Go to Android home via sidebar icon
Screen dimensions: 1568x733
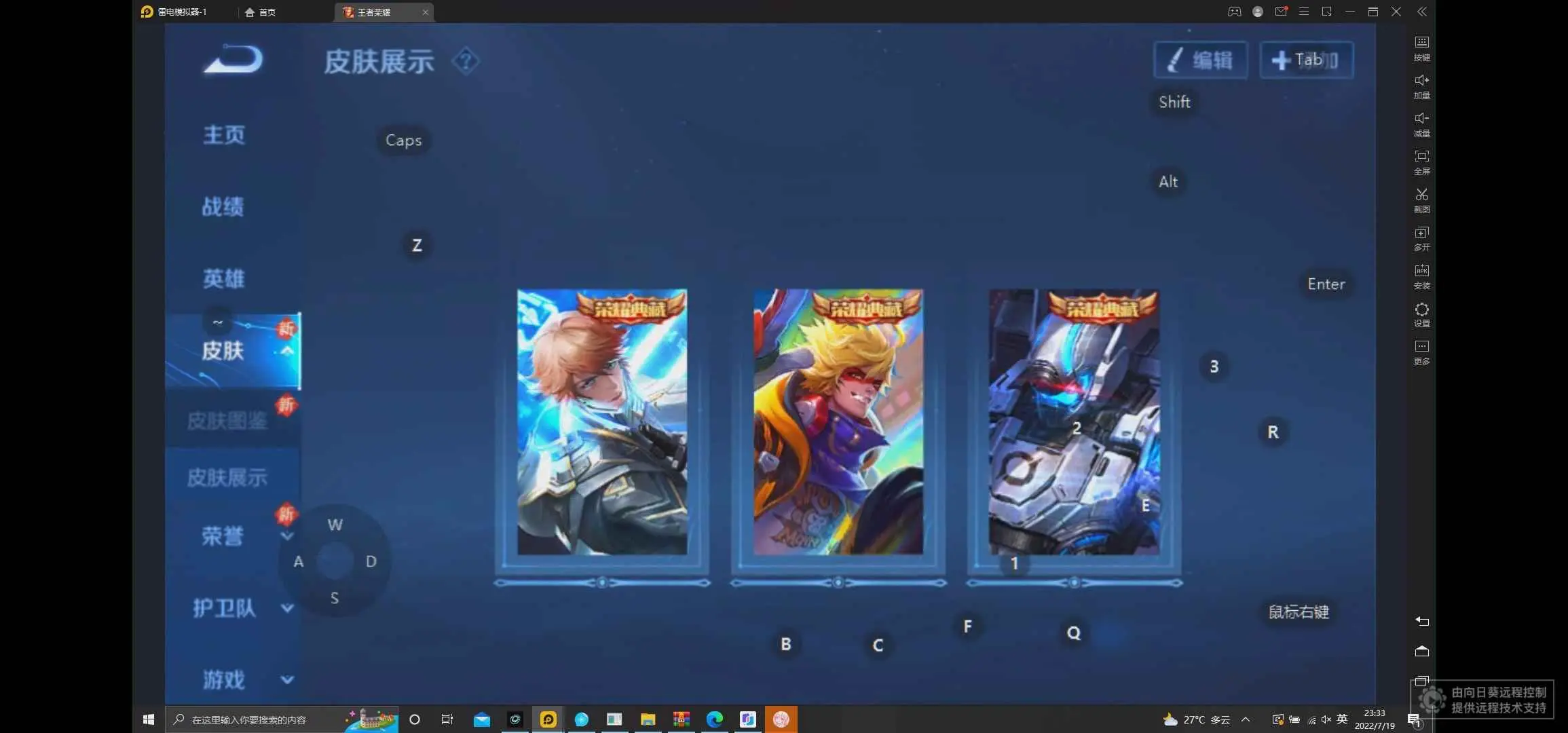(1421, 651)
